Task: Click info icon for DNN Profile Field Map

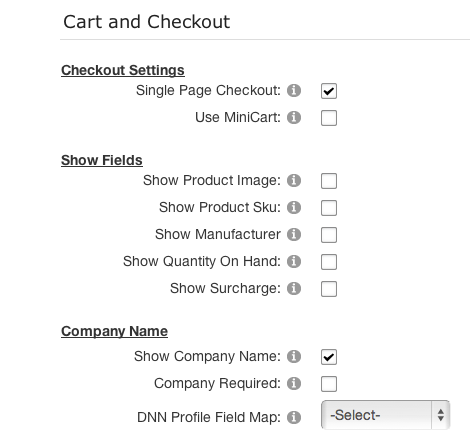Action: (x=294, y=417)
